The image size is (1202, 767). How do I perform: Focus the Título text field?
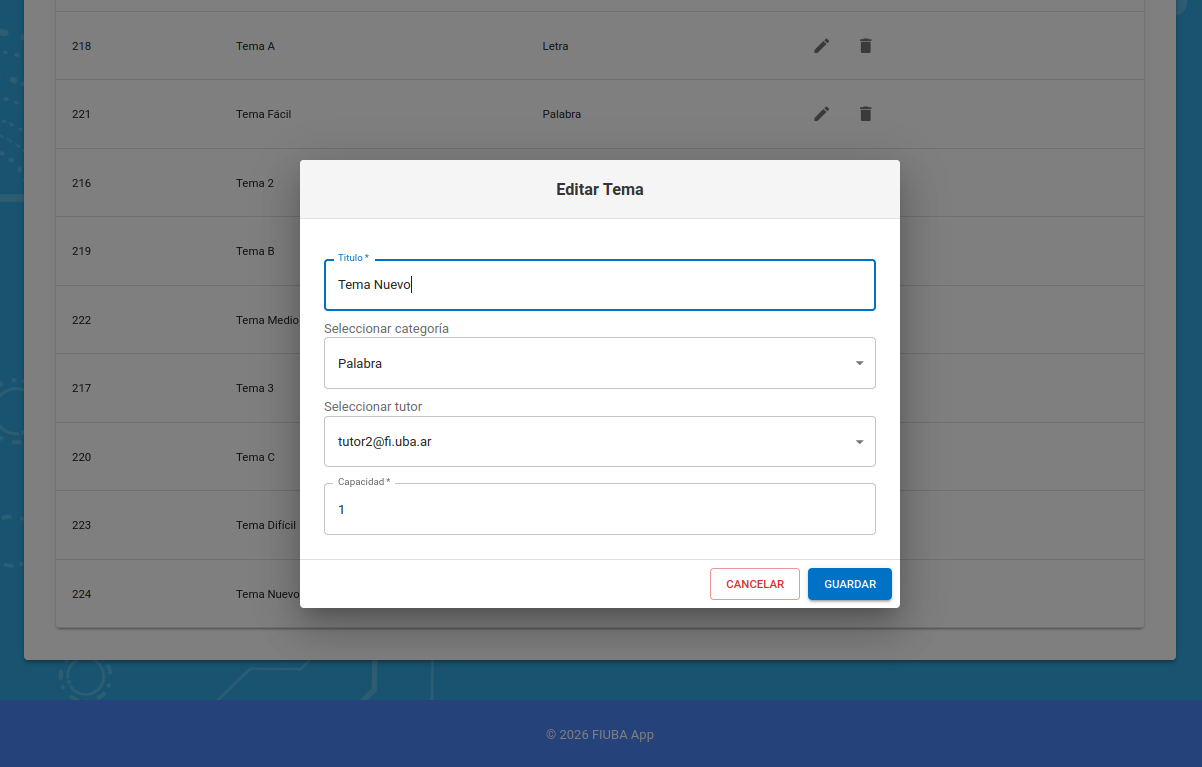click(x=599, y=285)
